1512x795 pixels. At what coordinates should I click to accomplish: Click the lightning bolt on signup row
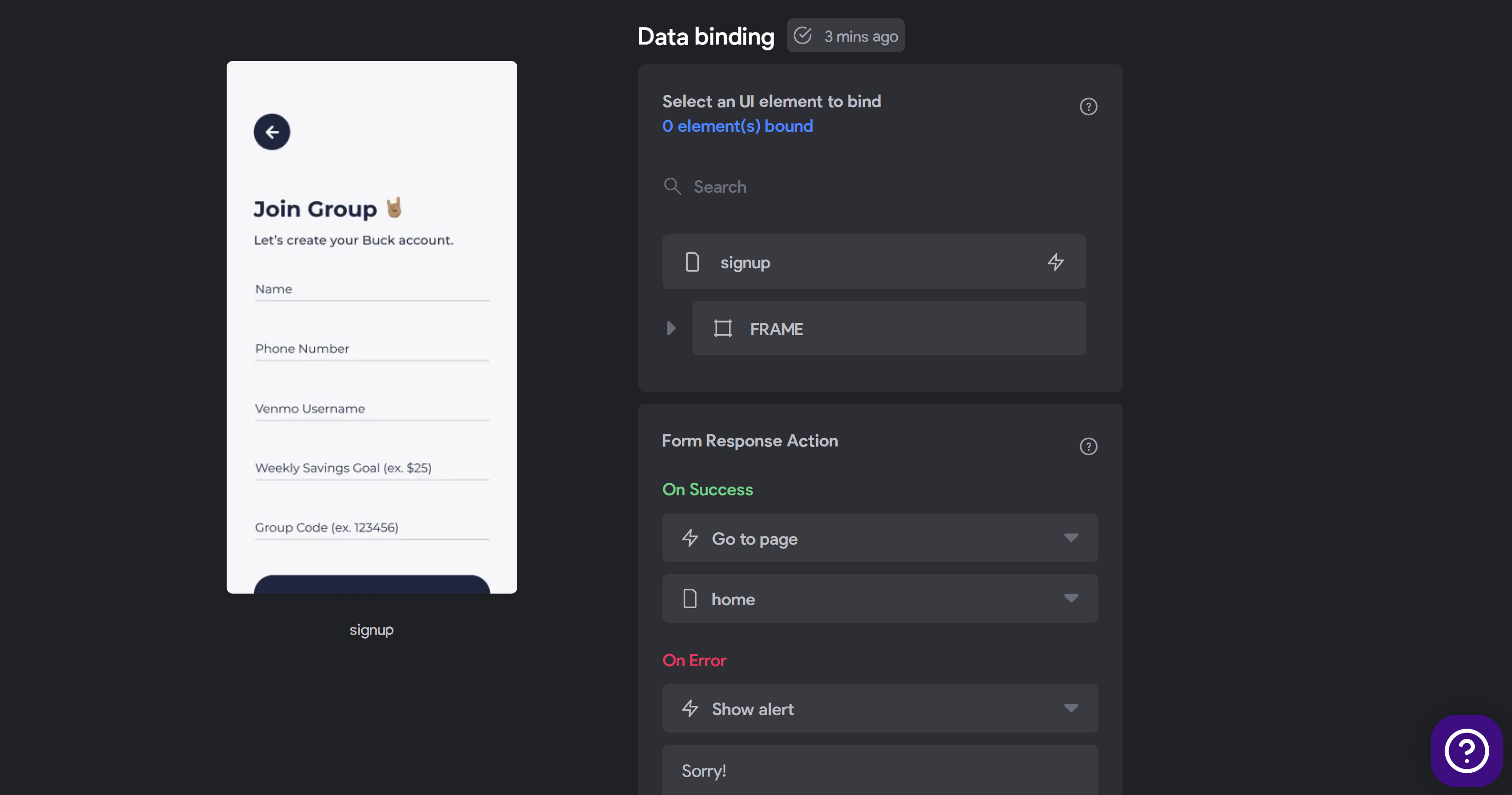click(x=1055, y=261)
